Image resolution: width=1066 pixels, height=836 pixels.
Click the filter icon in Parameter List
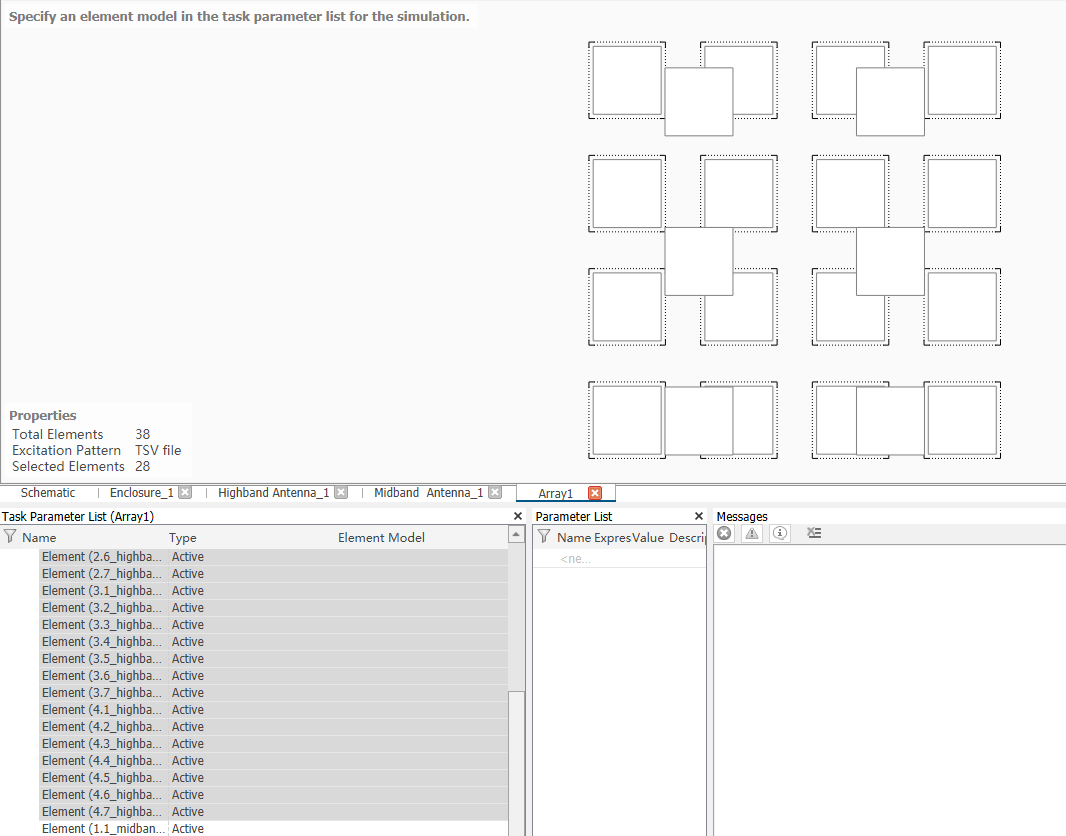[544, 537]
